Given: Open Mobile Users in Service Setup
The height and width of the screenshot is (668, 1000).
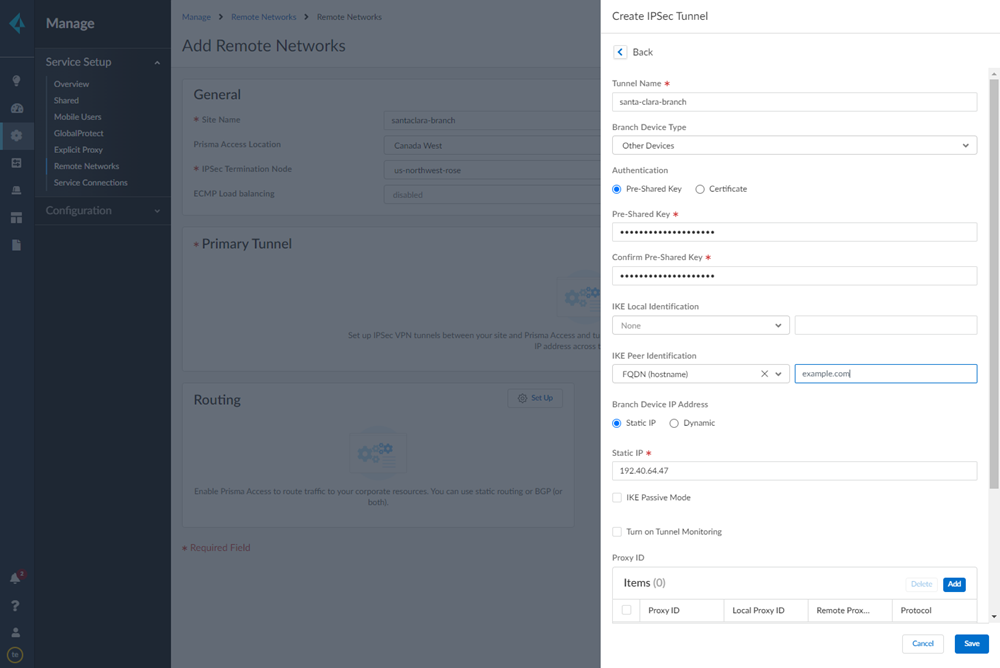Looking at the screenshot, I should coord(77,117).
